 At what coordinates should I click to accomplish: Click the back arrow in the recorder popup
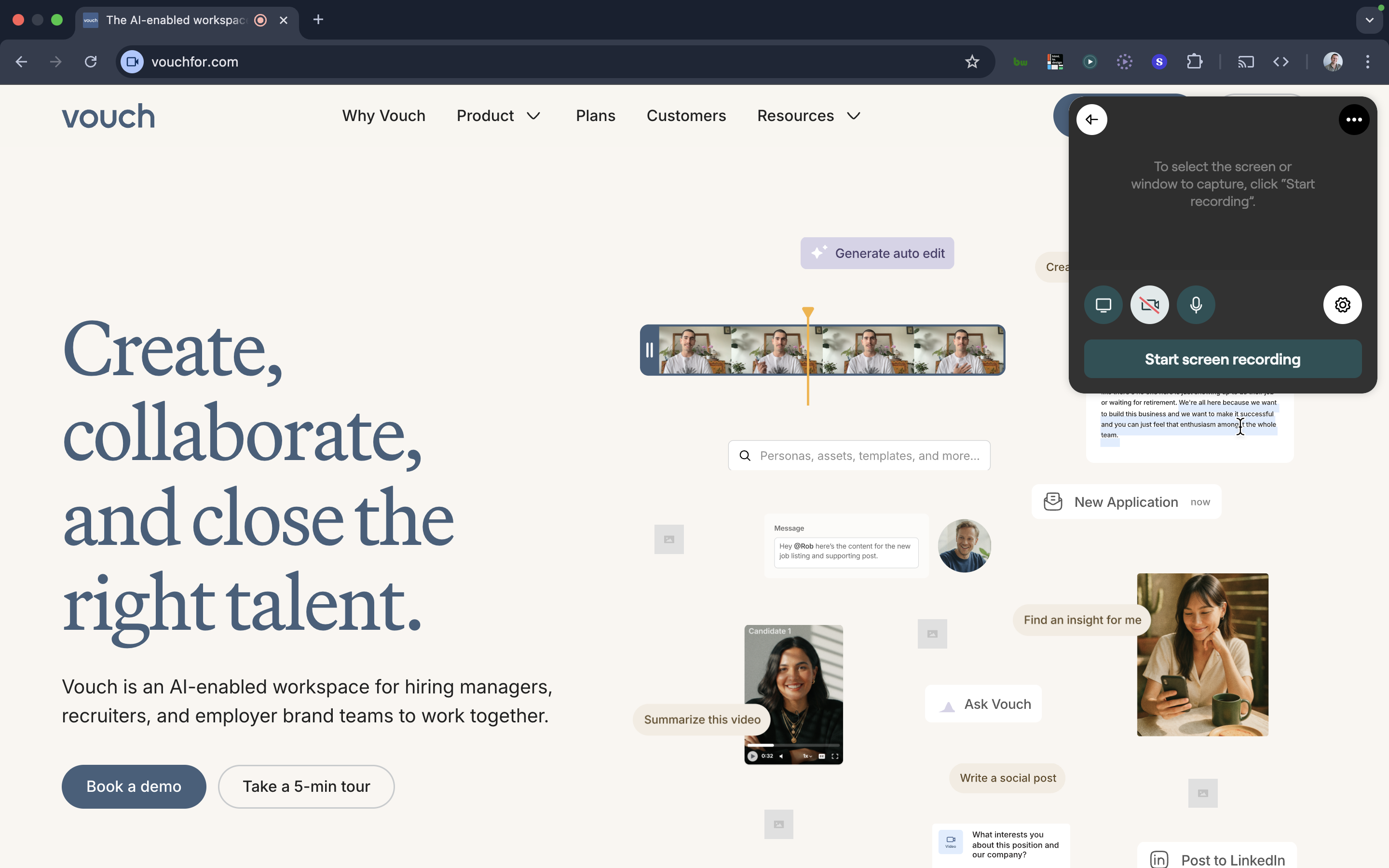pos(1092,120)
